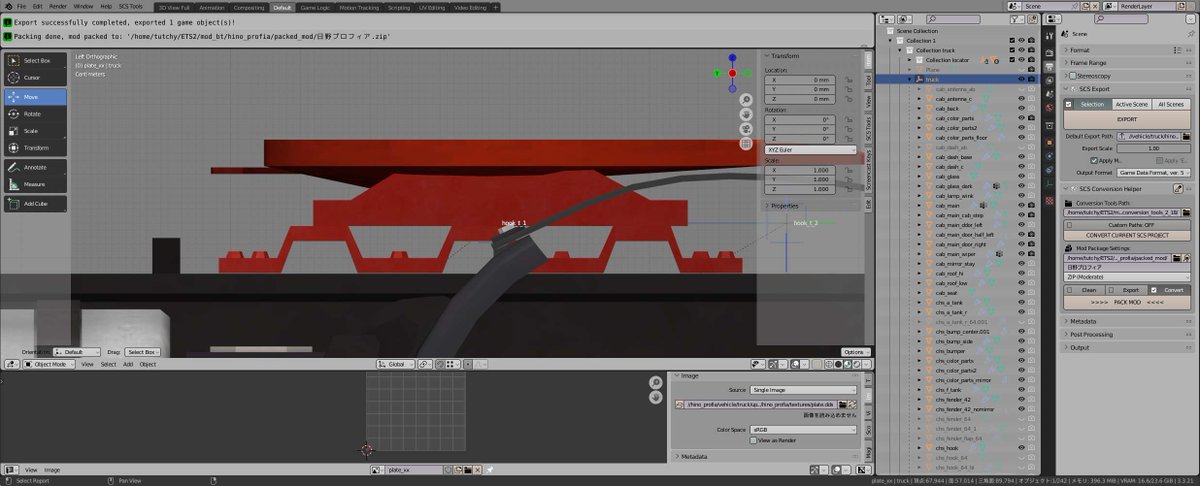Enable View as Render checkbox
This screenshot has height=486, width=1200.
click(x=753, y=440)
